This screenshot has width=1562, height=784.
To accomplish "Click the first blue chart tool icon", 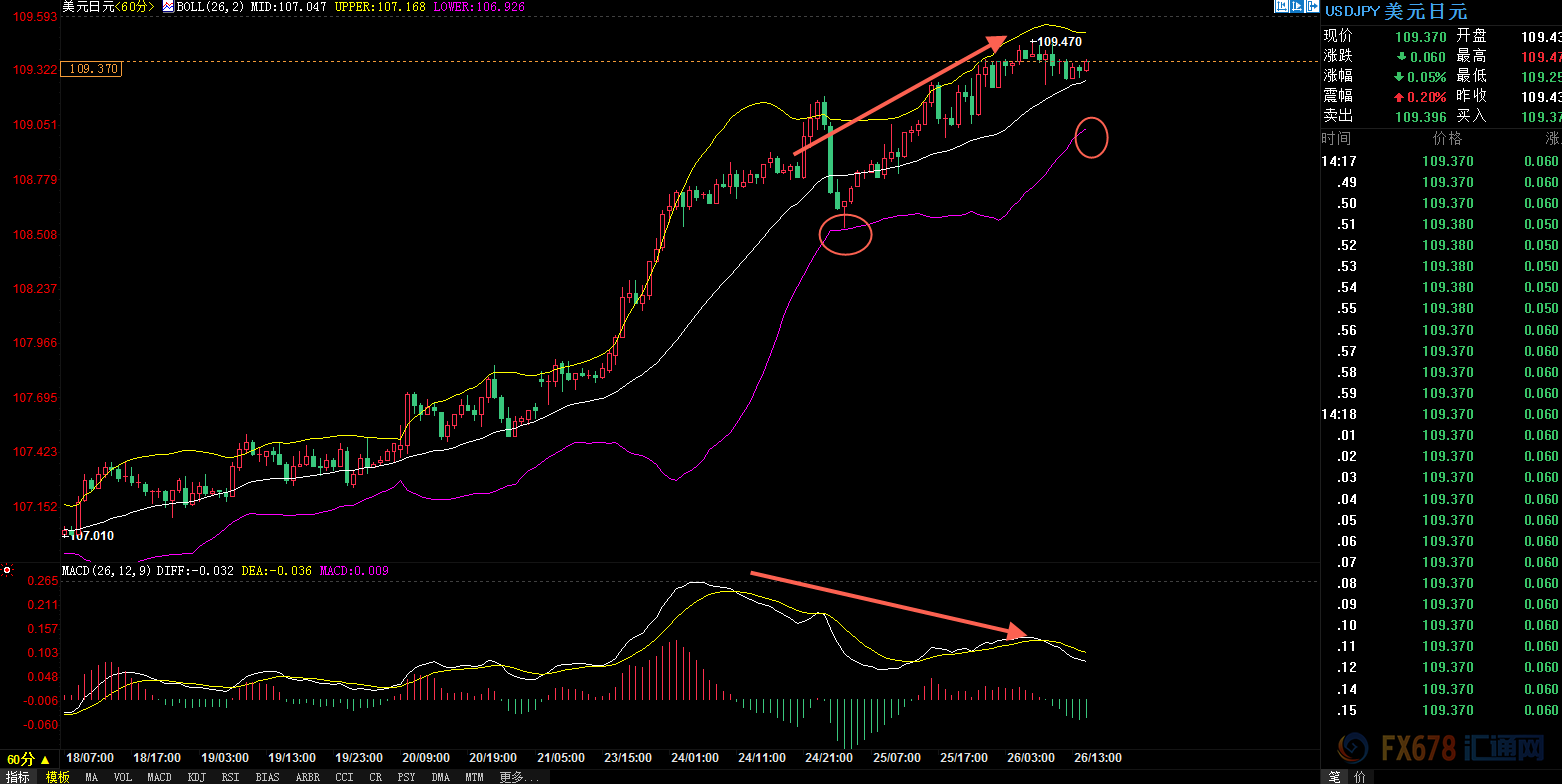I will pyautogui.click(x=1280, y=6).
